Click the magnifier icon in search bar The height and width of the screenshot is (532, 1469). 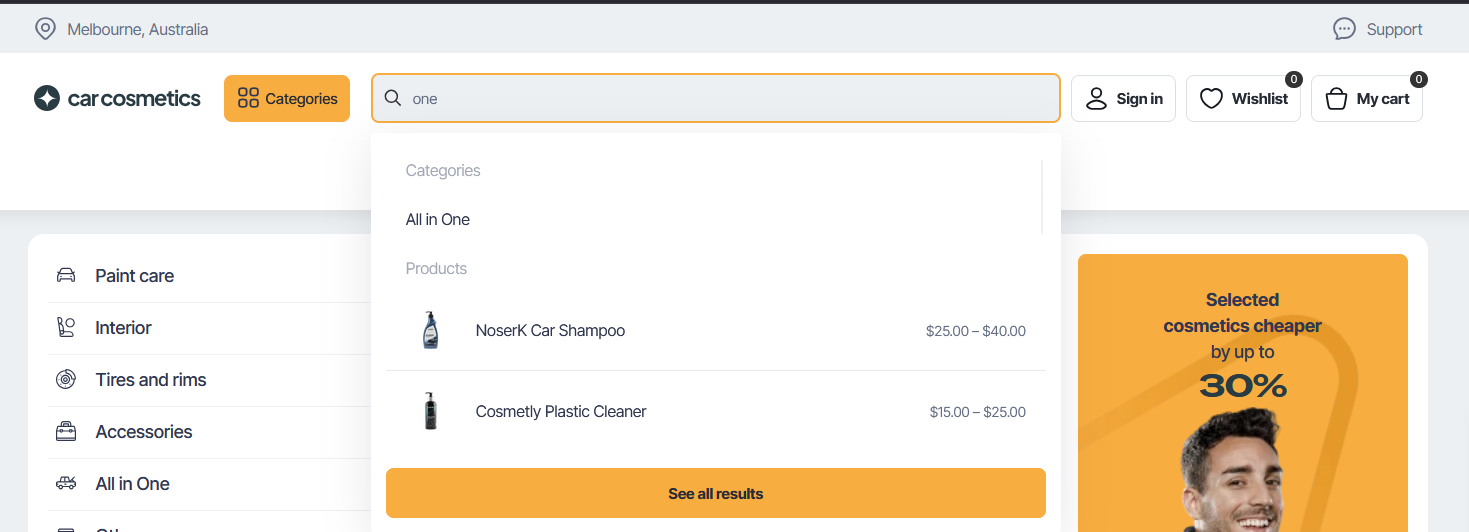point(393,98)
